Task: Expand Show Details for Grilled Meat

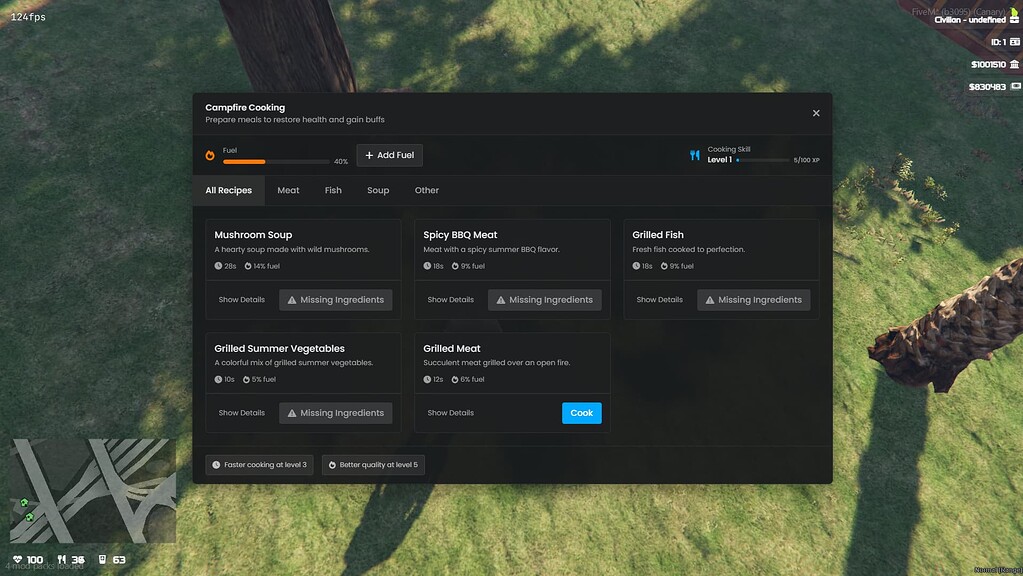Action: tap(451, 413)
